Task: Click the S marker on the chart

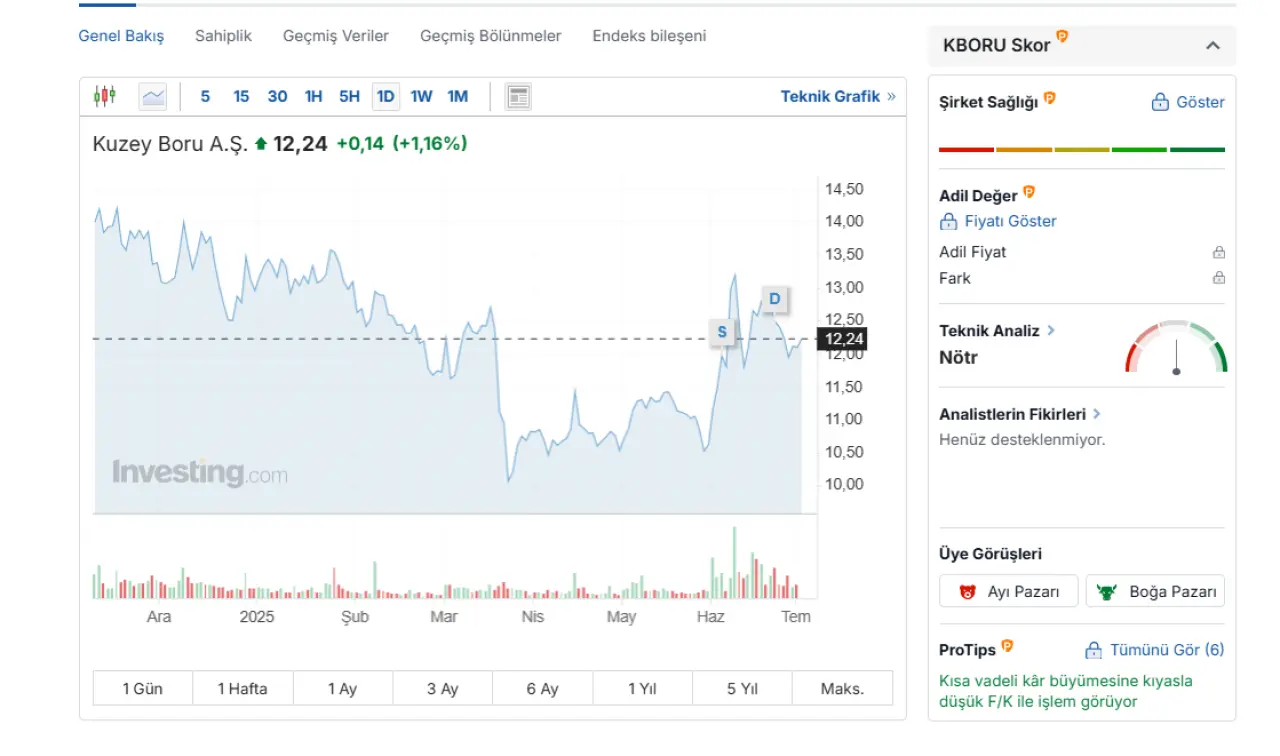Action: pyautogui.click(x=721, y=332)
